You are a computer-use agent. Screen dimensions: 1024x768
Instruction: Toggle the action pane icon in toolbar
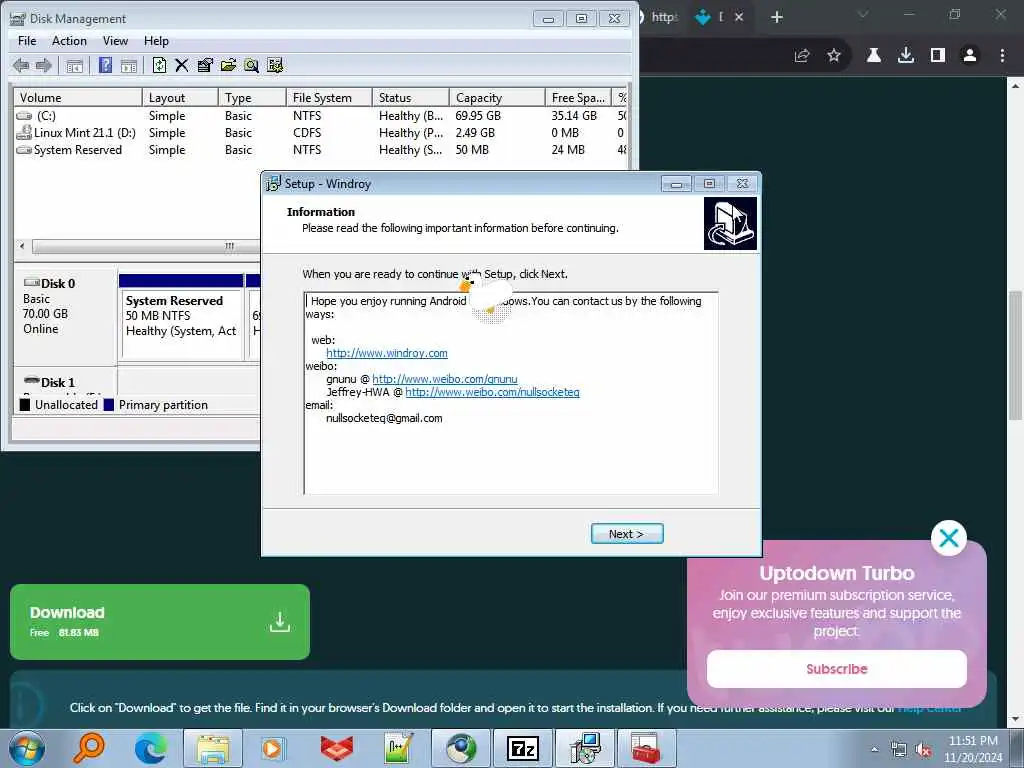[x=129, y=65]
